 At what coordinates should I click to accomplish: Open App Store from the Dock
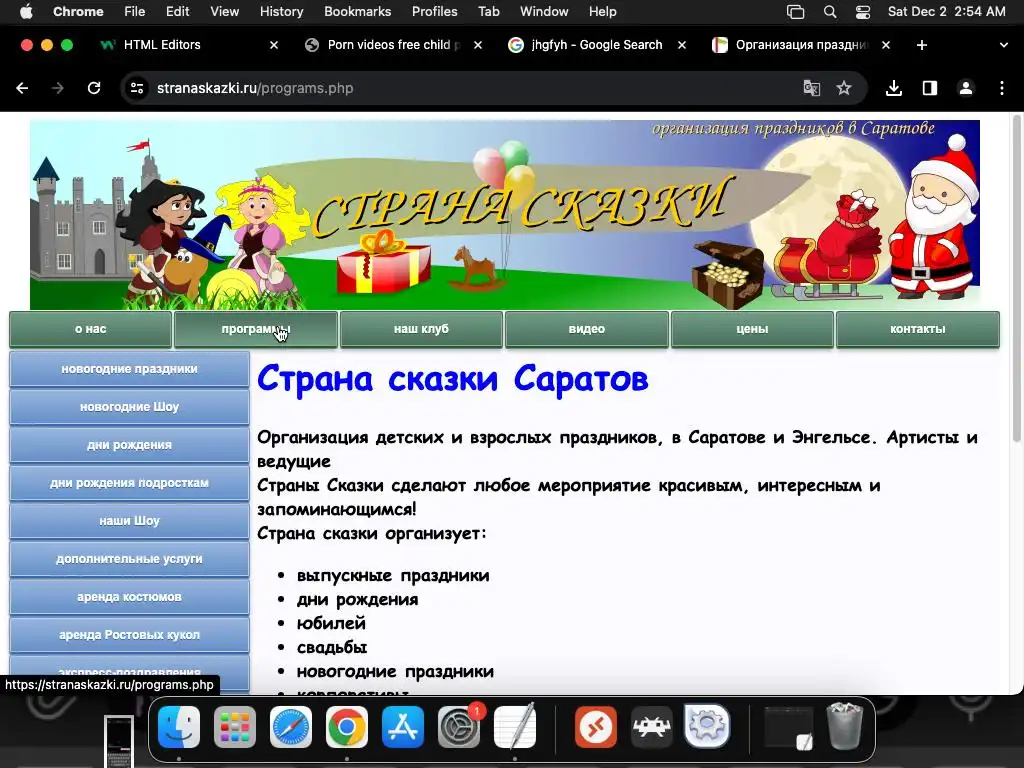point(403,726)
